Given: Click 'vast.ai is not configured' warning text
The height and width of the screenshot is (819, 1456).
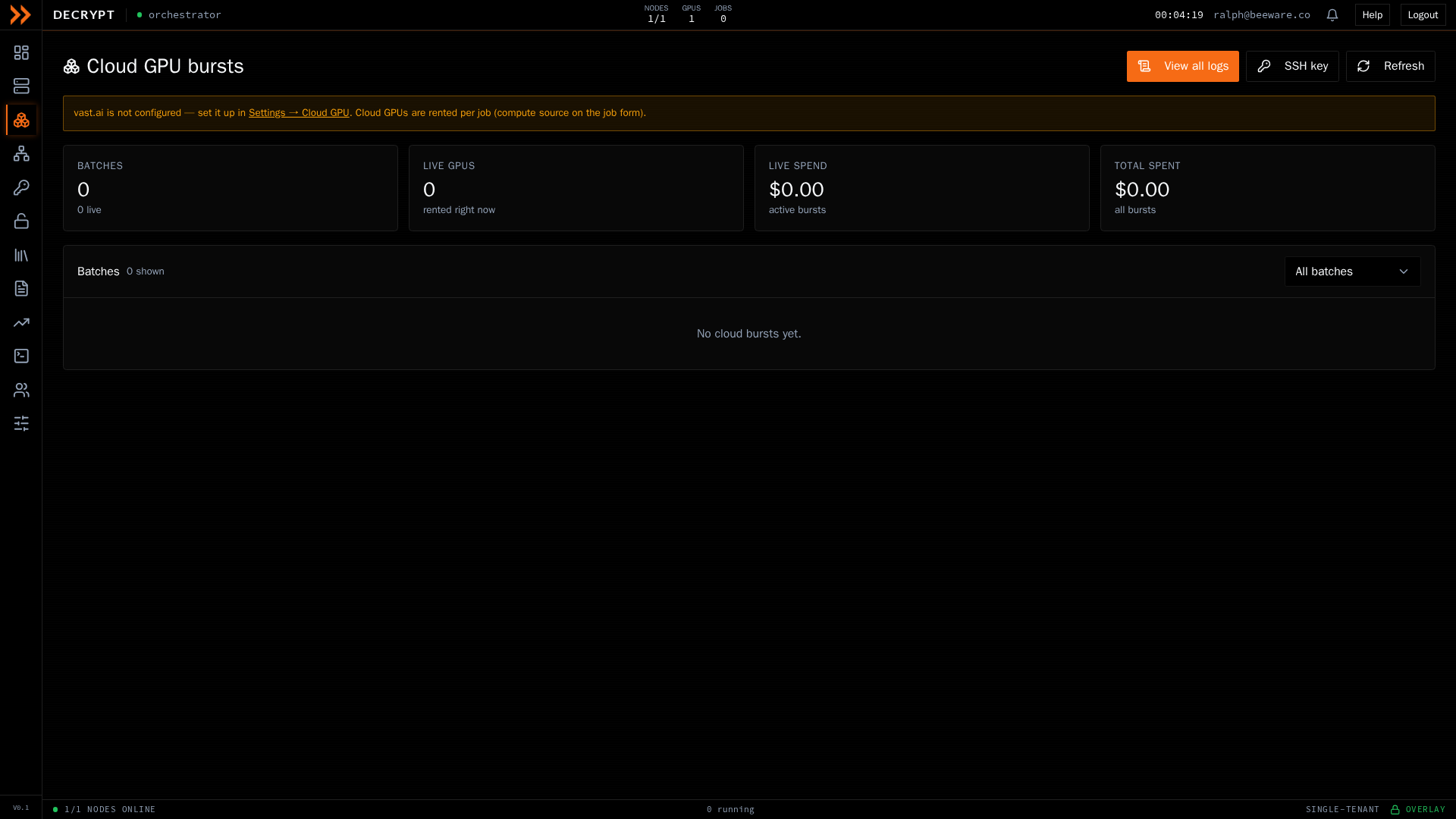Looking at the screenshot, I should pyautogui.click(x=127, y=113).
